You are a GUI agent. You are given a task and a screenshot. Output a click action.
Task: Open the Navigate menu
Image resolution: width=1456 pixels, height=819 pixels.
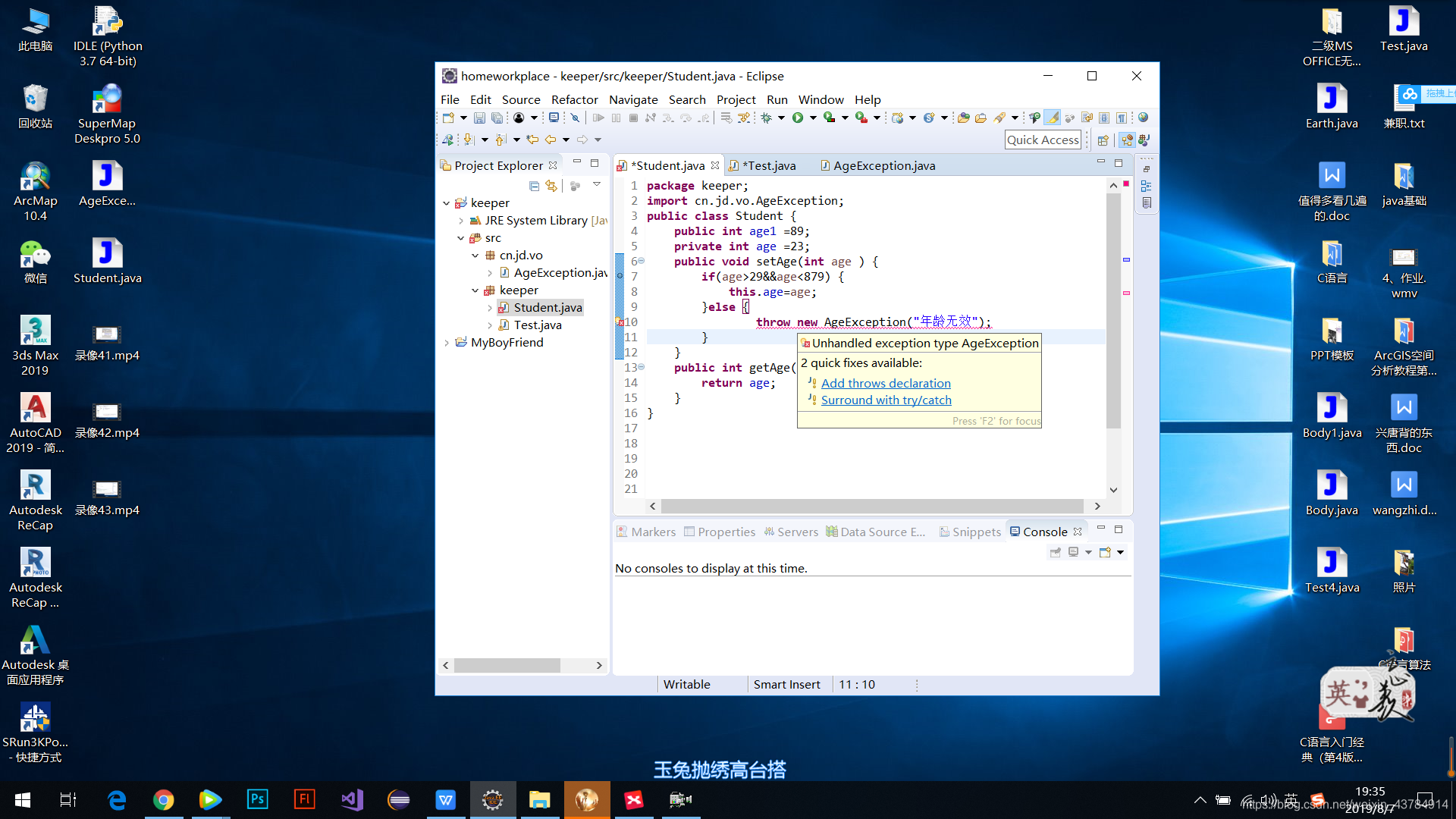point(633,99)
